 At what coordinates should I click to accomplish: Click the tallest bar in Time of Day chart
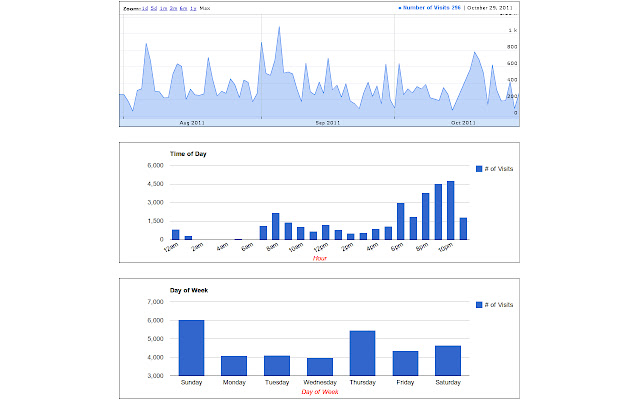click(450, 211)
